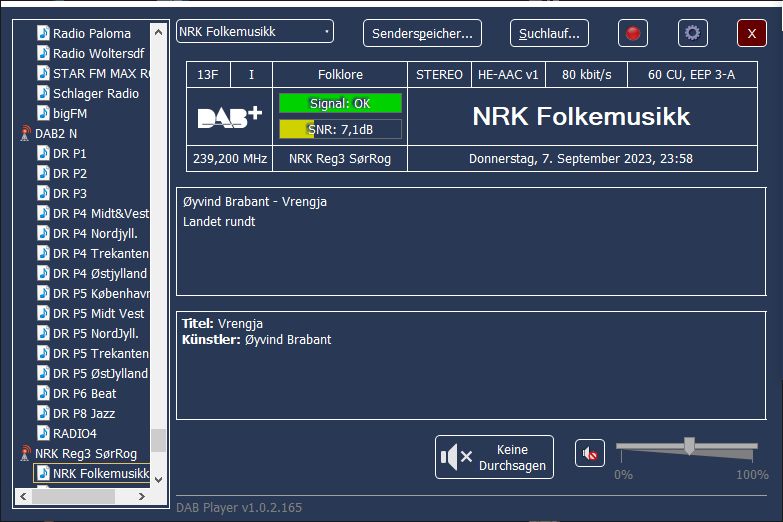The width and height of the screenshot is (783, 522).
Task: Click the SNR 7,1dB level bar
Action: (x=340, y=129)
